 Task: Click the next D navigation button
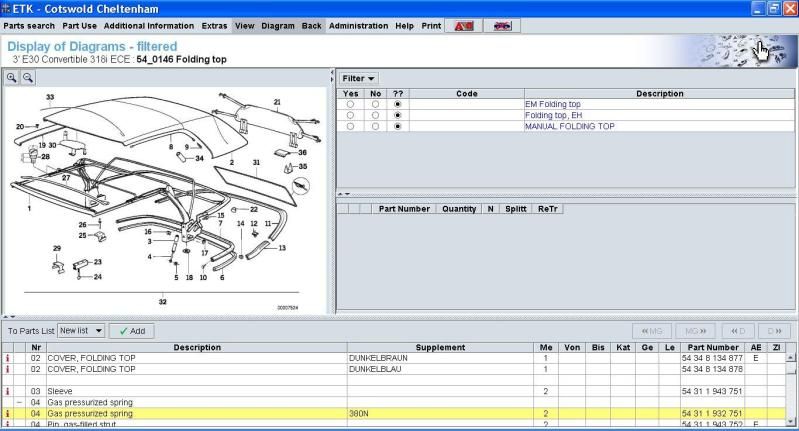pos(775,331)
